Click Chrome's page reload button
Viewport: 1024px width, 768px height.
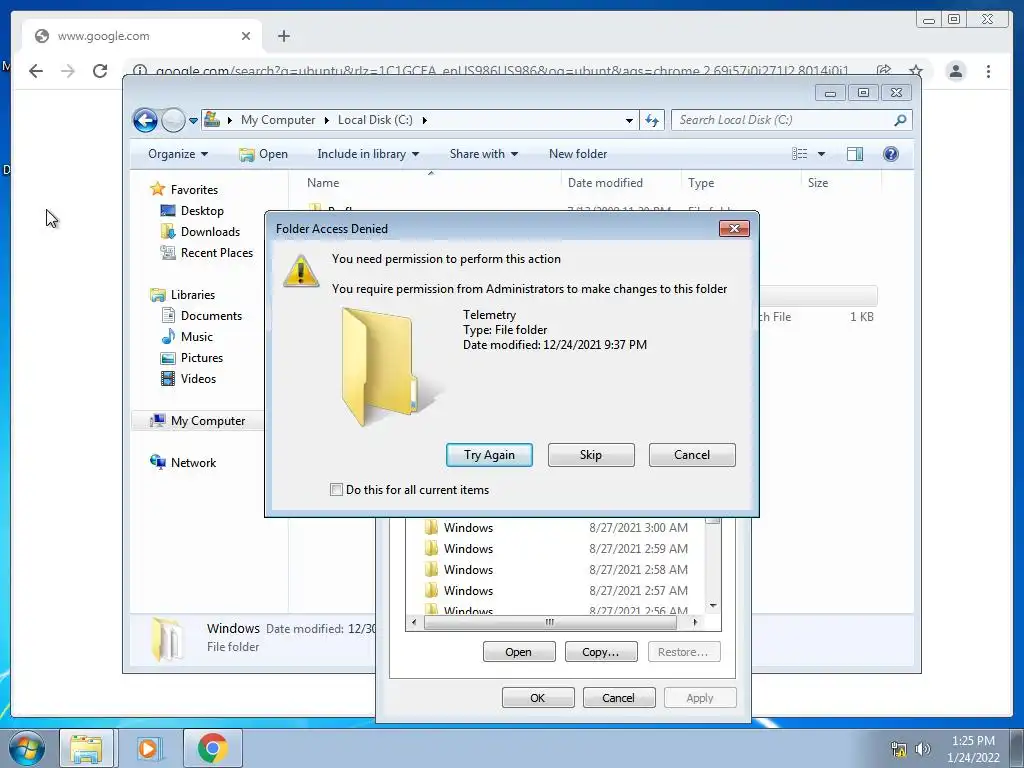pyautogui.click(x=100, y=71)
